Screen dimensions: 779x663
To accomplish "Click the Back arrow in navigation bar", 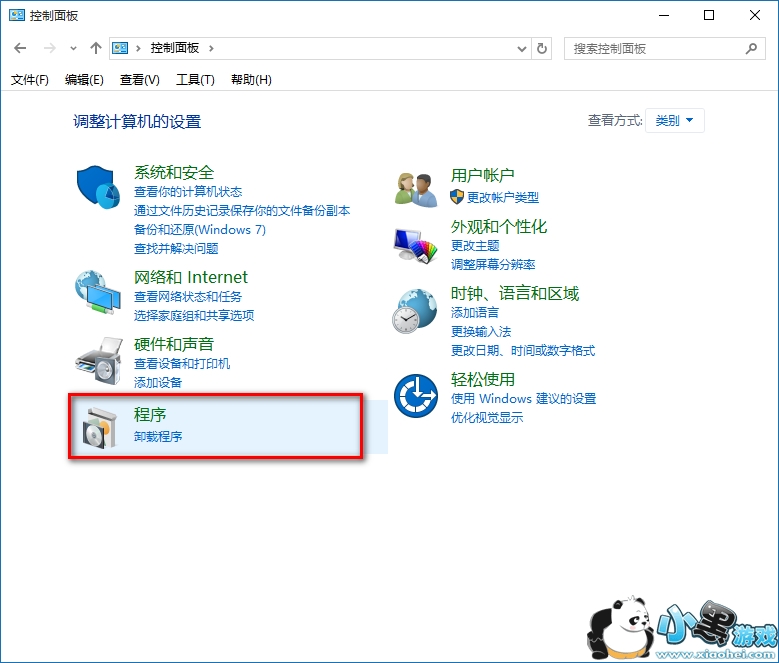I will 20,48.
